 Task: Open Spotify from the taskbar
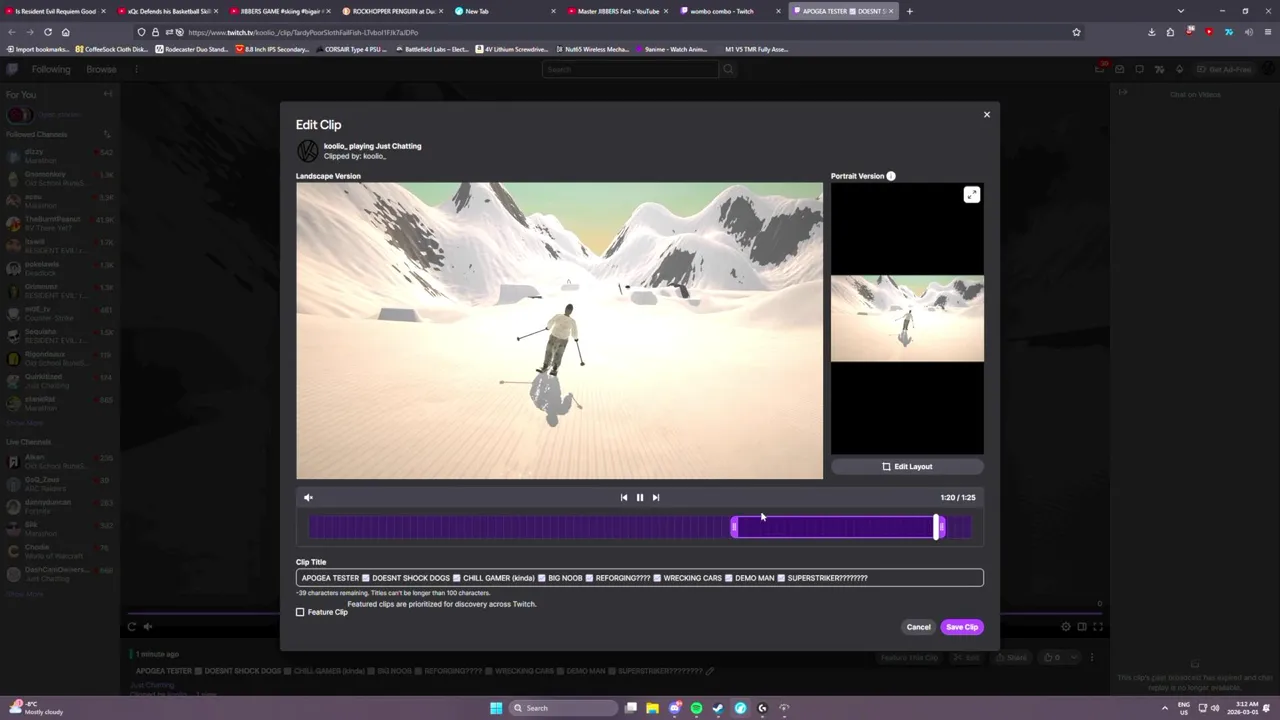[x=696, y=708]
